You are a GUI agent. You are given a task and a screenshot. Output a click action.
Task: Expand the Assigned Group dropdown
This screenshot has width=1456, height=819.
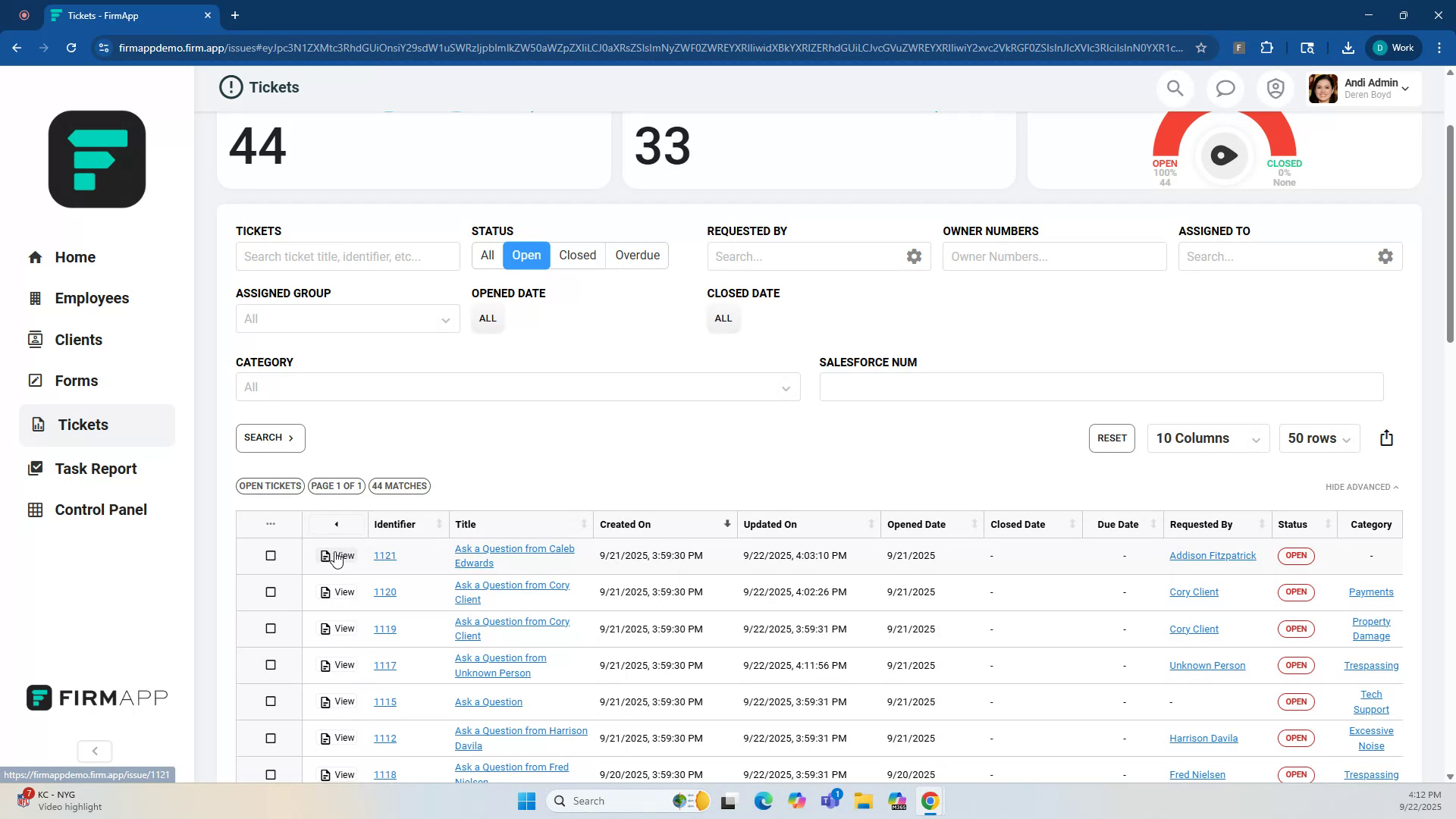[347, 318]
